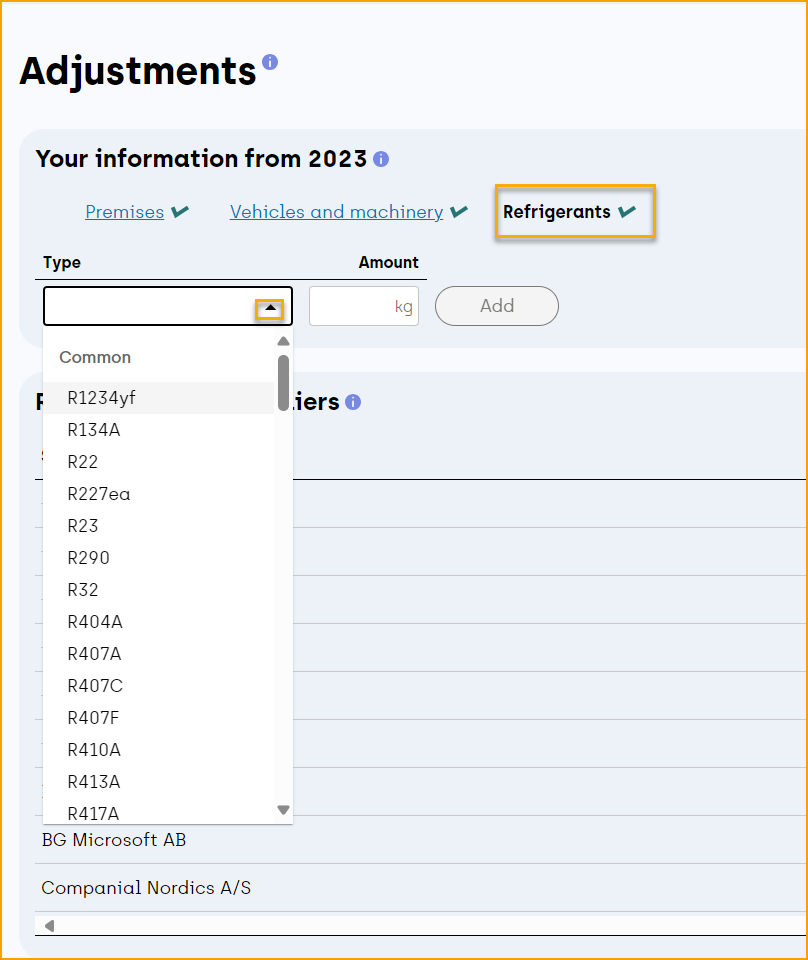Open the Premises link
The width and height of the screenshot is (808, 960).
click(124, 211)
